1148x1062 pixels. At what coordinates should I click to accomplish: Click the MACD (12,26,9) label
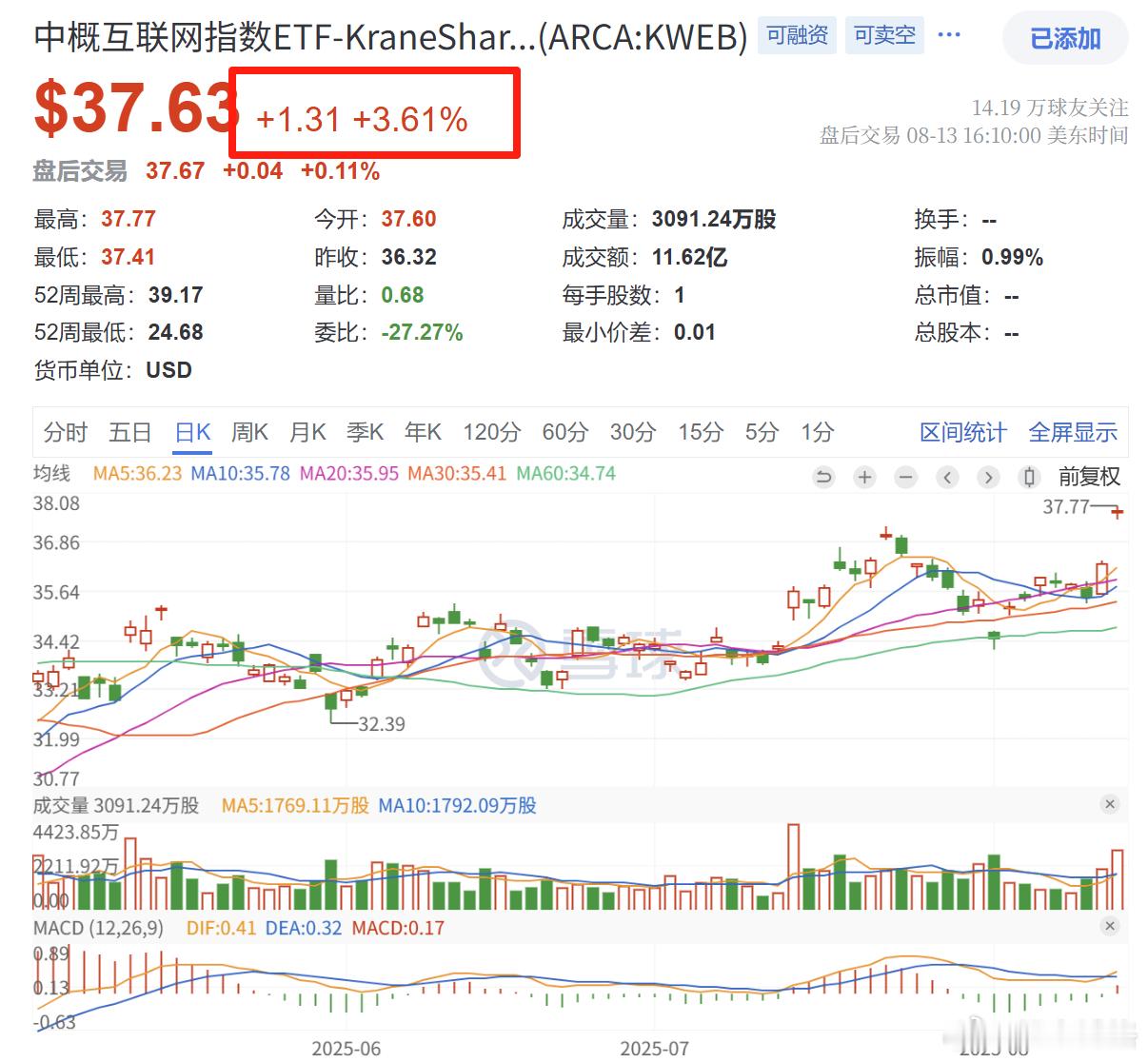pos(99,927)
